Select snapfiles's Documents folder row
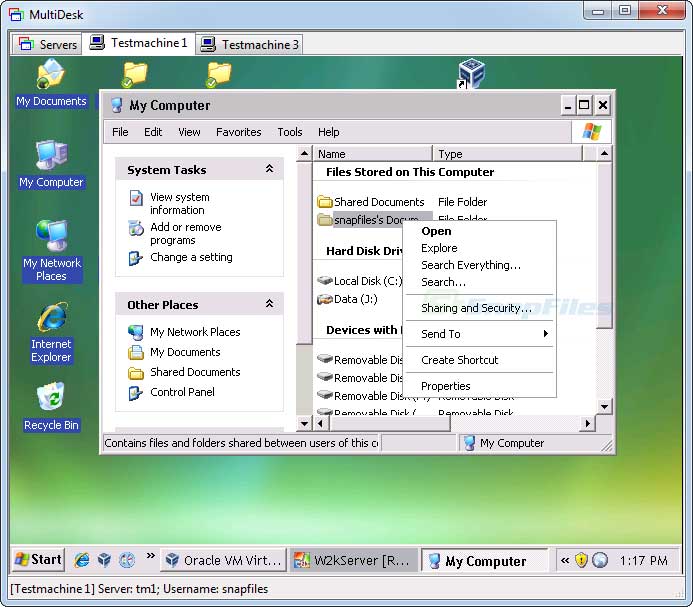This screenshot has height=607, width=693. coord(375,220)
